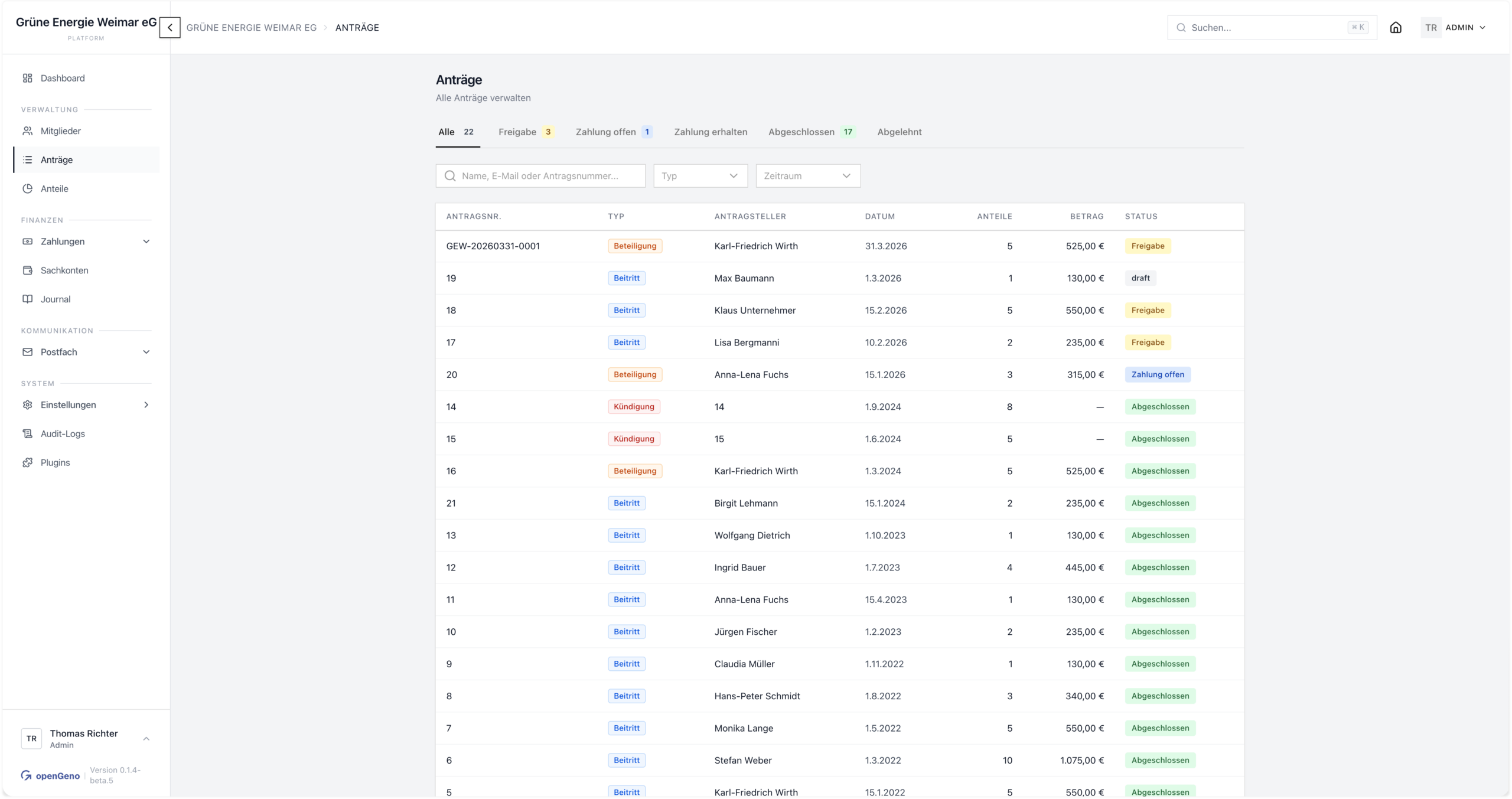The width and height of the screenshot is (1512, 799).
Task: Click the openGeno logo
Action: tap(50, 775)
